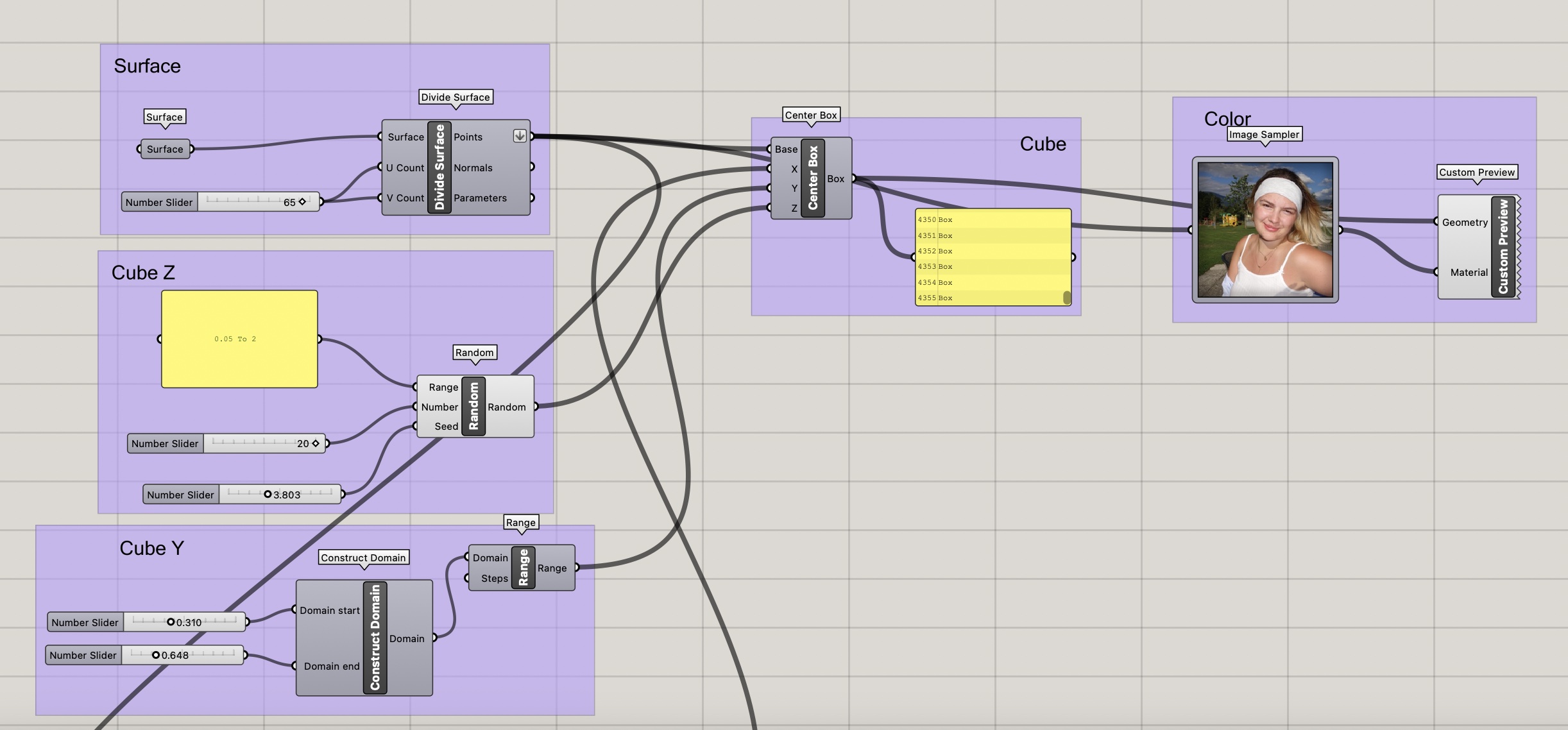
Task: Select the Construct Domain component
Action: pos(374,638)
